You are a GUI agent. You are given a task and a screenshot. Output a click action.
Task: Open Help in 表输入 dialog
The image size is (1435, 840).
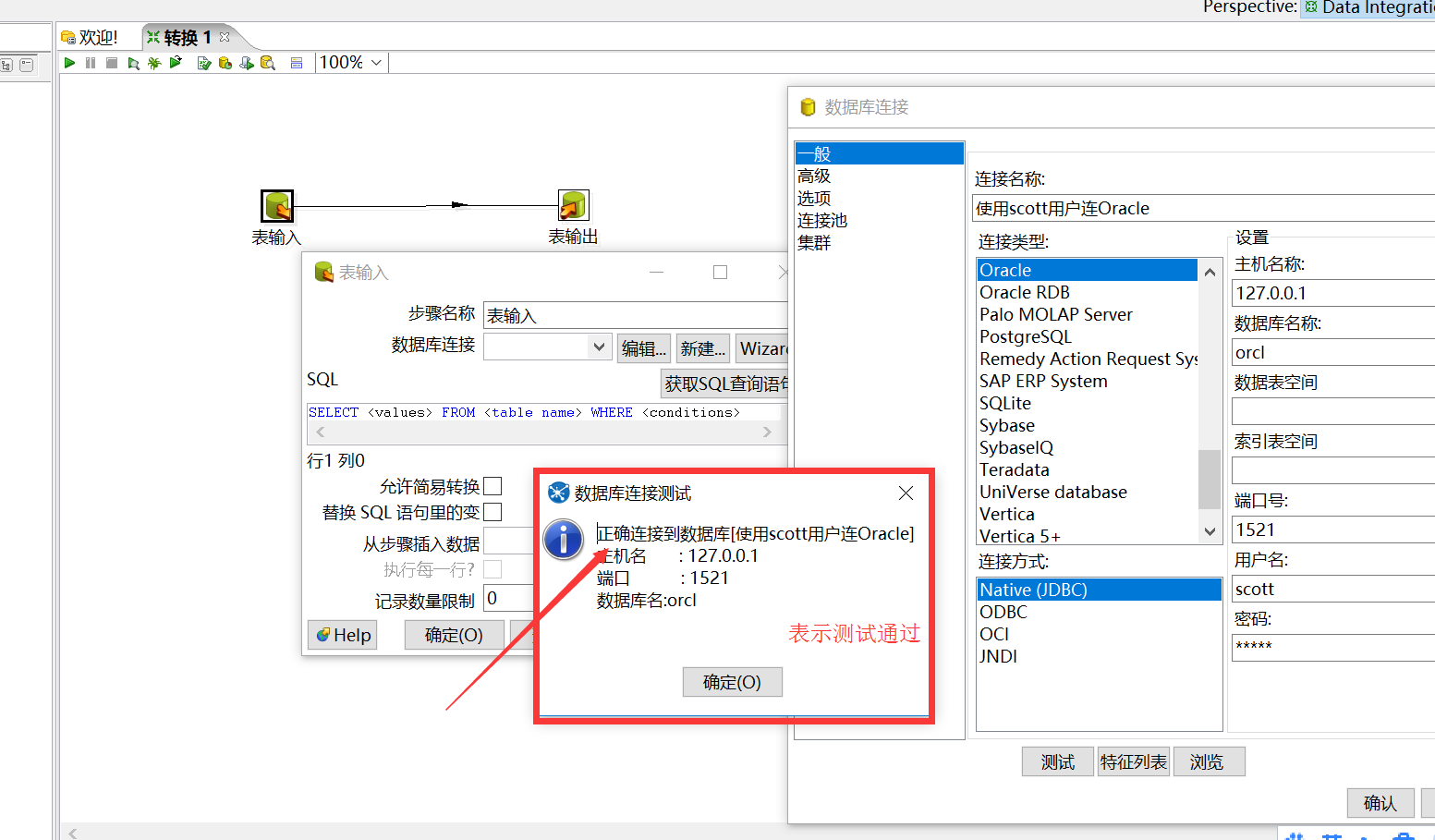point(343,635)
